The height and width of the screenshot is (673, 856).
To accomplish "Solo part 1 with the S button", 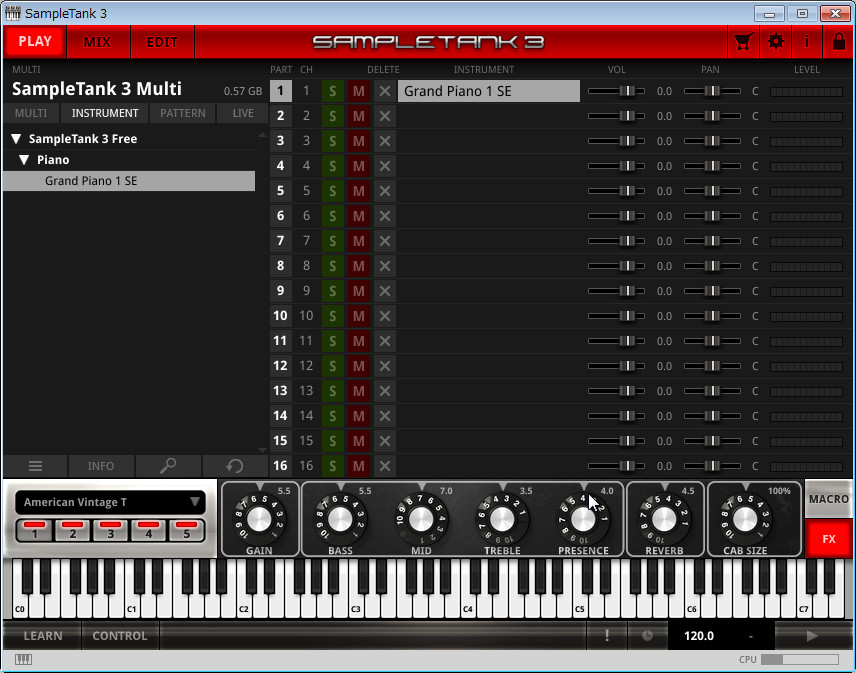I will [332, 91].
